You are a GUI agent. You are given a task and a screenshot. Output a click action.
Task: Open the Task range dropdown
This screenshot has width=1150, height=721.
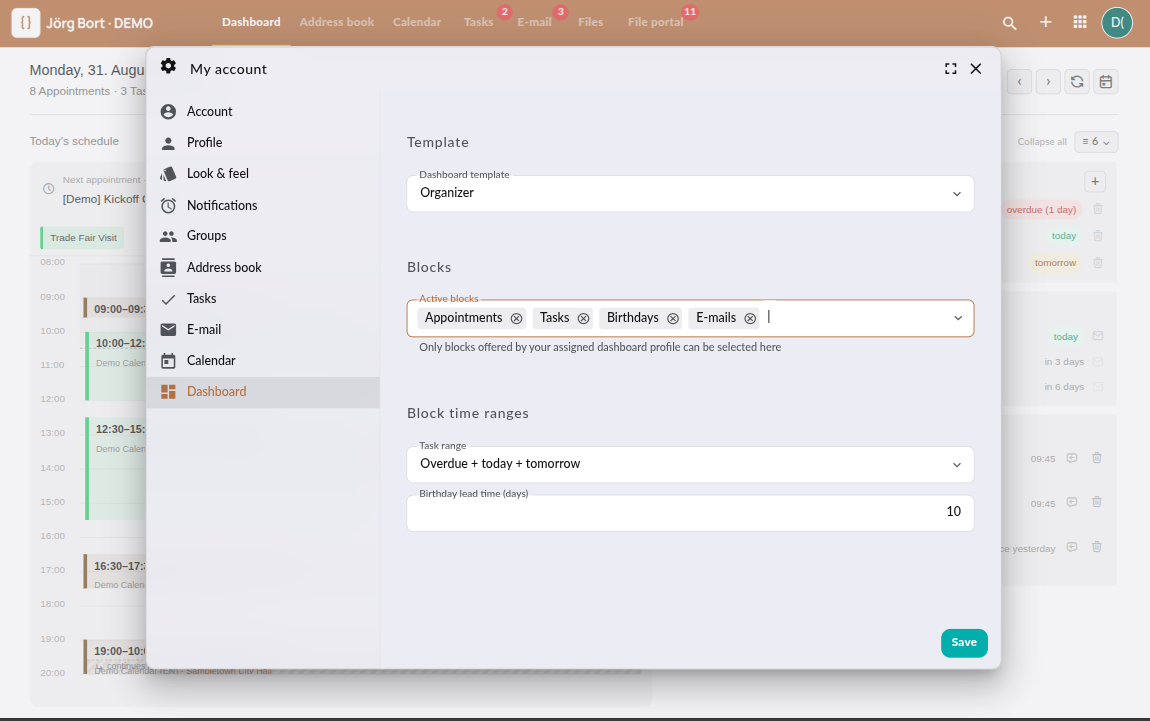[690, 464]
